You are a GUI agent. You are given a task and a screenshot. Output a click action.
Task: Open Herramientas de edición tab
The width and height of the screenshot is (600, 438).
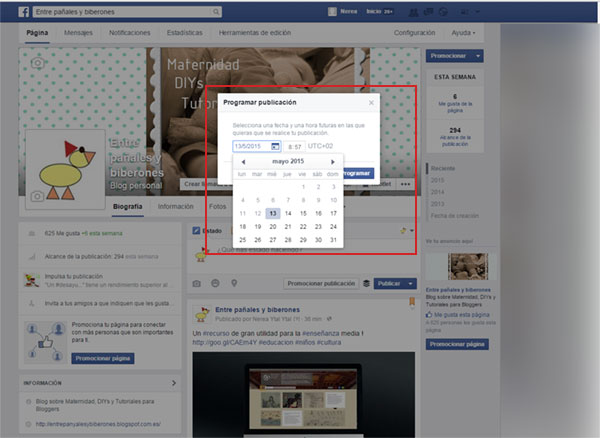(x=255, y=33)
